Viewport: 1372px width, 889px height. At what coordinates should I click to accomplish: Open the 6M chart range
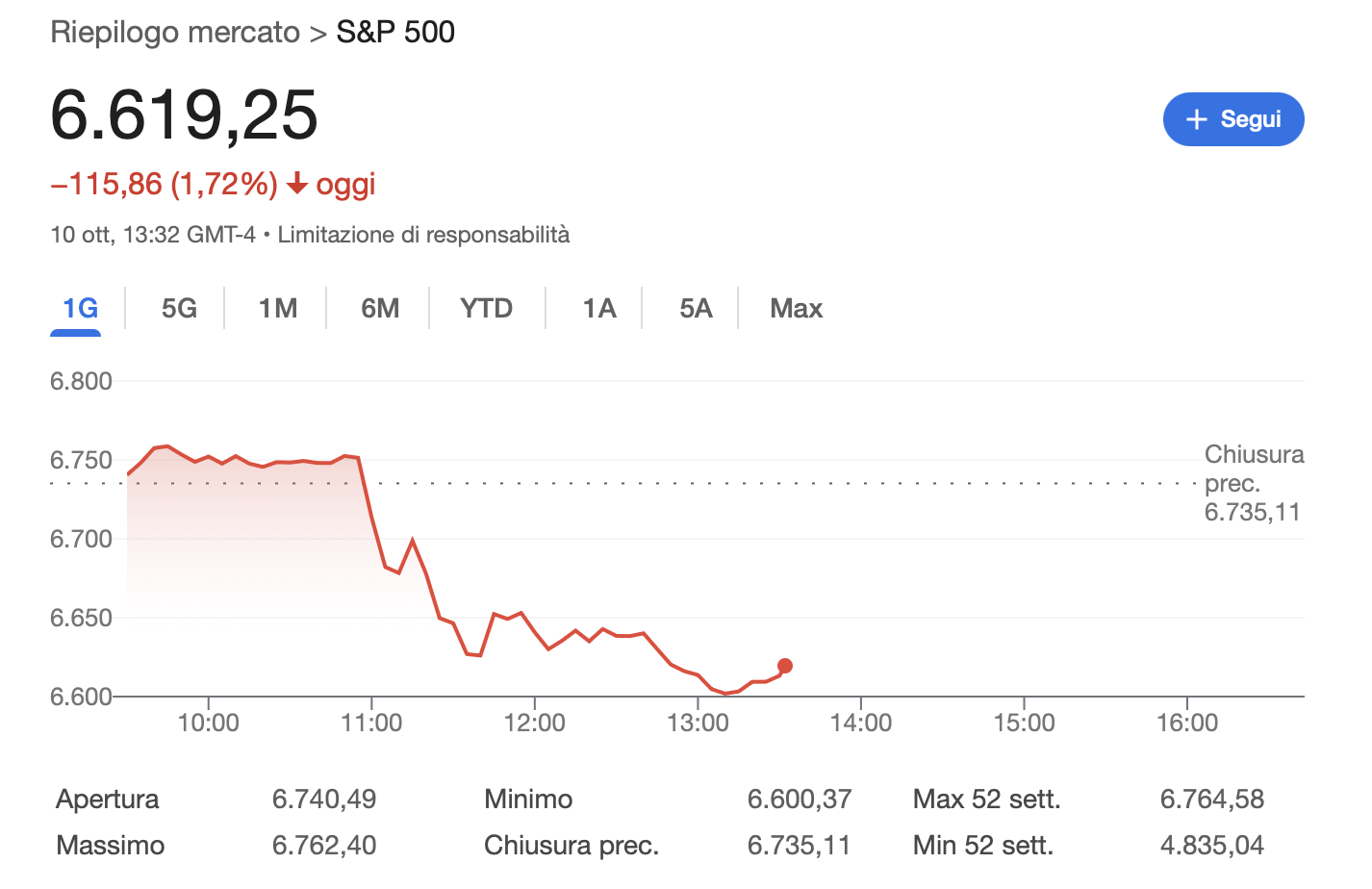pyautogui.click(x=380, y=308)
